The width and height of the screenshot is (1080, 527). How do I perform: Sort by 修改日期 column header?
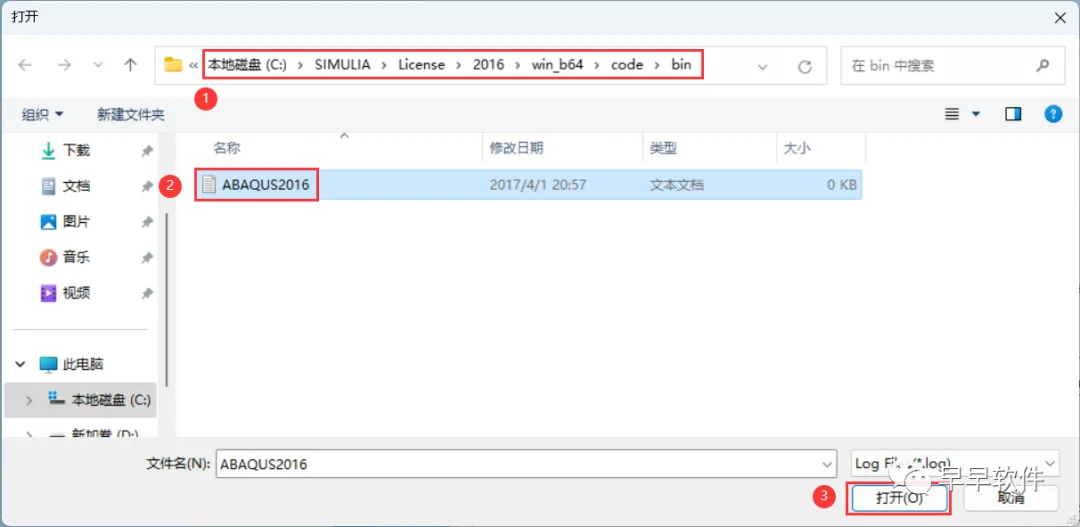[516, 148]
